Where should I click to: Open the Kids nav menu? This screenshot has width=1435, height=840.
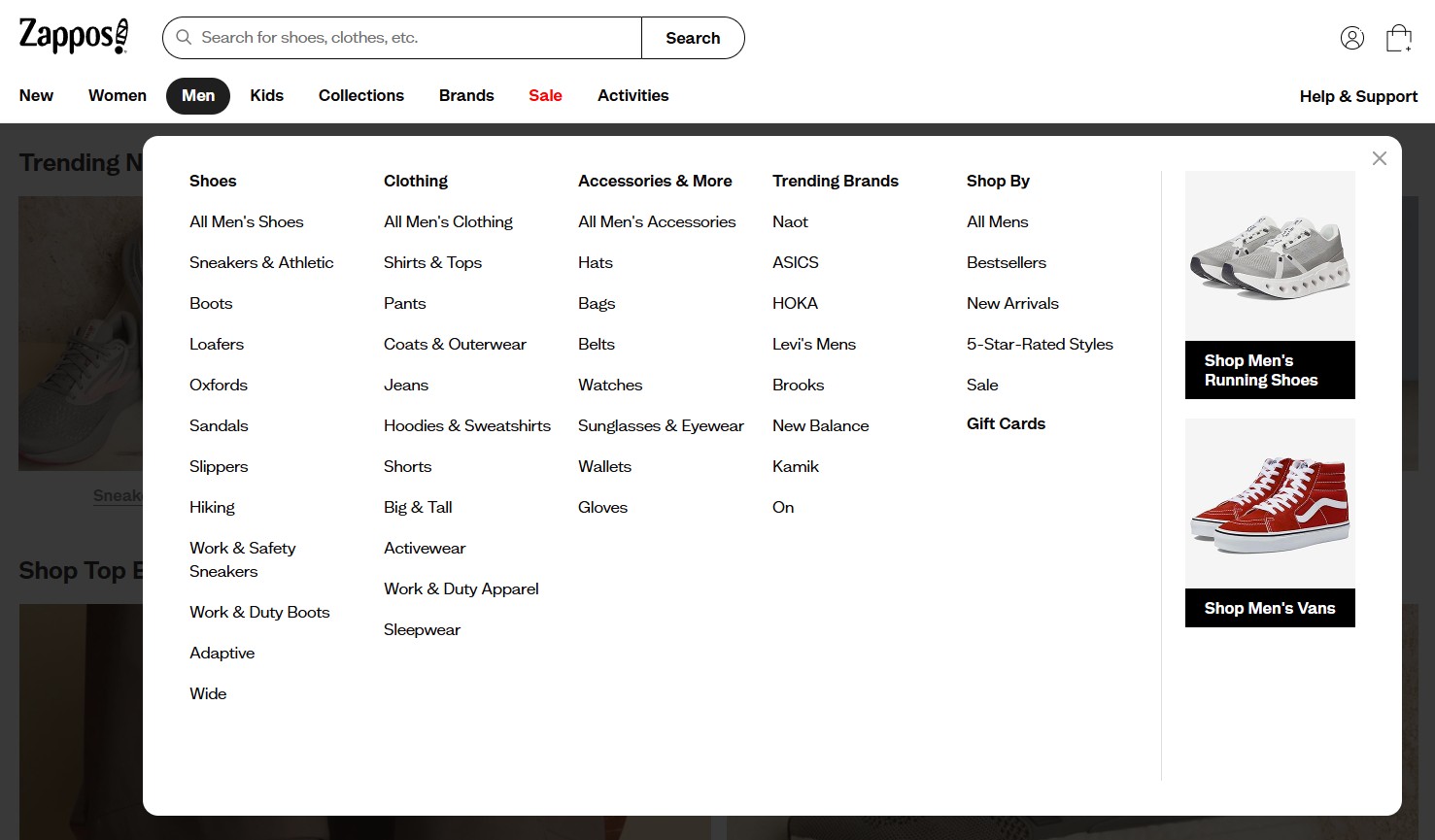(266, 95)
